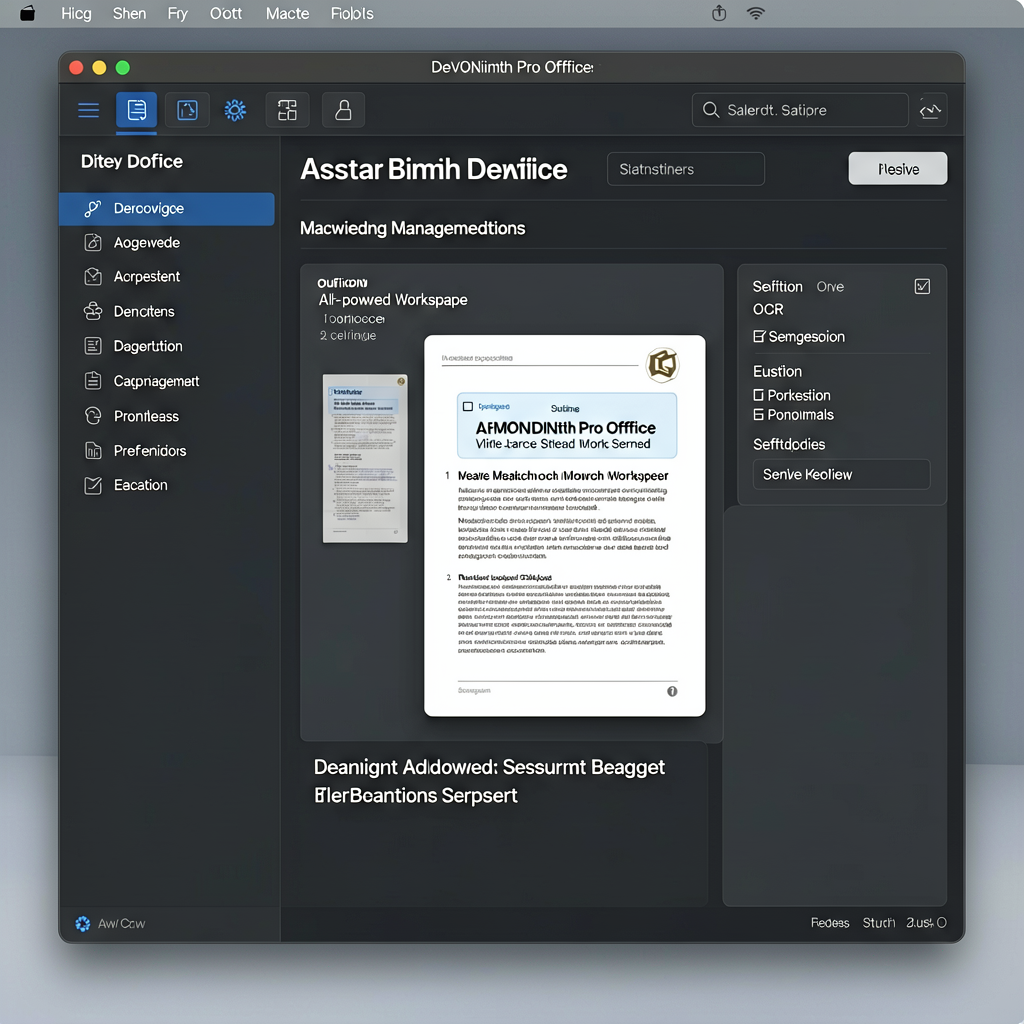Click the Senve Keoliew button

[x=841, y=474]
